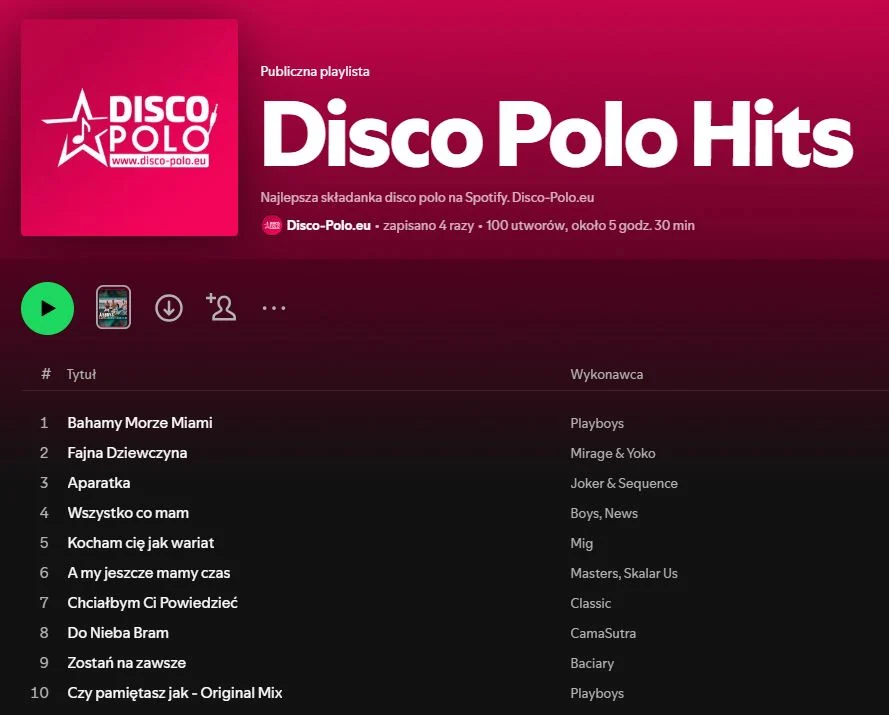
Task: Click the description Najlepsza składanka disco polo
Action: (x=427, y=198)
